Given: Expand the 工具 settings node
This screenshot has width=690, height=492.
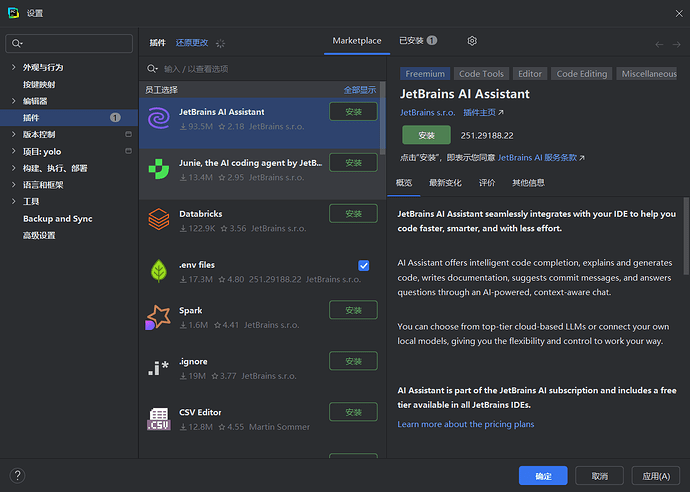Looking at the screenshot, I should coord(13,201).
